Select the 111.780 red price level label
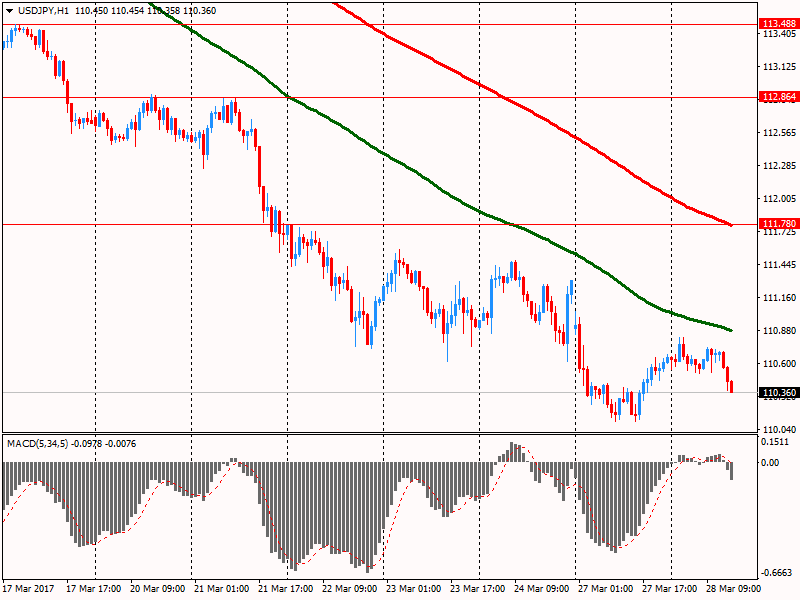The width and height of the screenshot is (800, 600). pos(779,223)
